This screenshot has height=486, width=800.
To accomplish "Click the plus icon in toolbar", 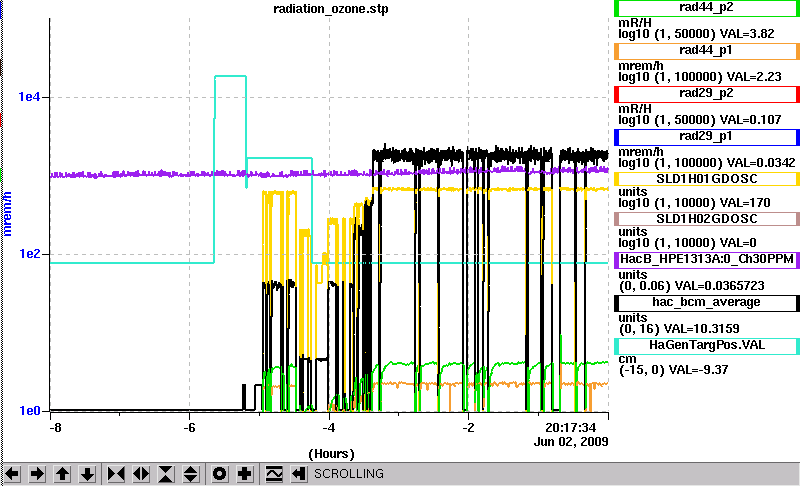I will [x=244, y=474].
